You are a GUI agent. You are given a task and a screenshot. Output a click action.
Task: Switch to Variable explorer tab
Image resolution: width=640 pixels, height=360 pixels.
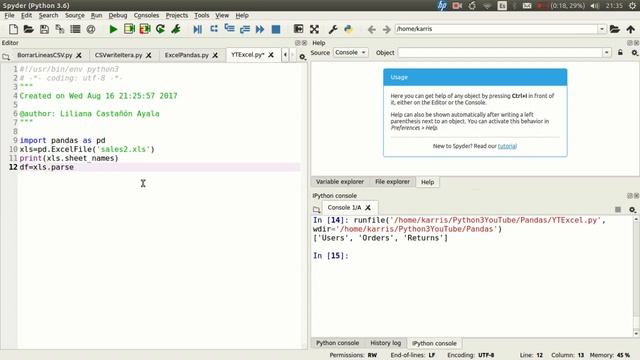(340, 182)
